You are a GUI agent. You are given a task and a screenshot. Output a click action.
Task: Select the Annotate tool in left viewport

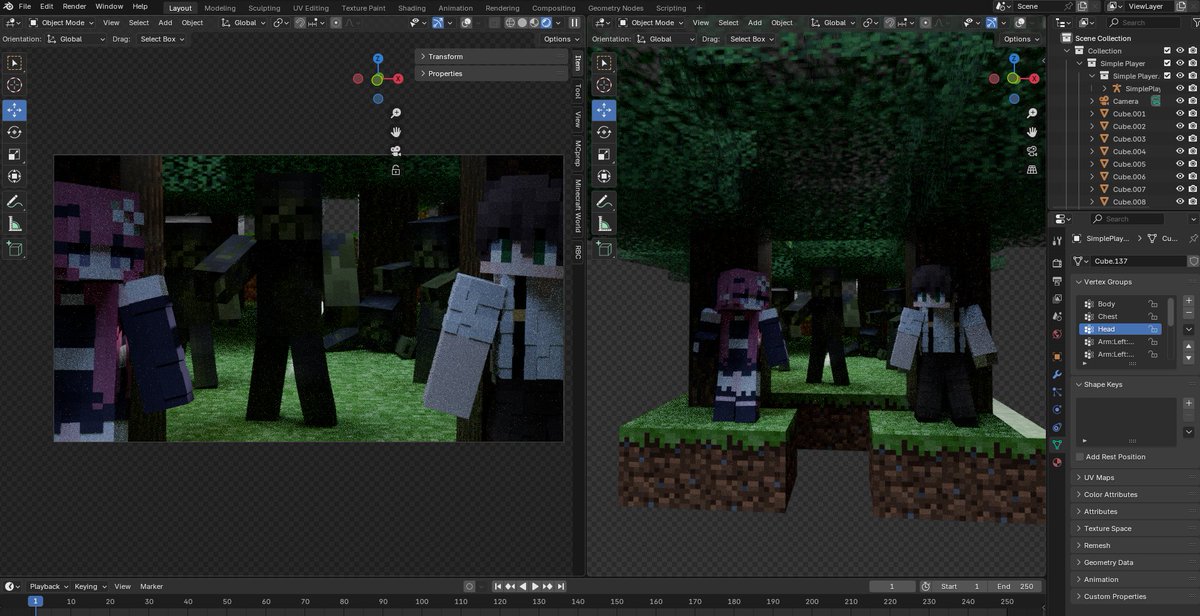[15, 202]
